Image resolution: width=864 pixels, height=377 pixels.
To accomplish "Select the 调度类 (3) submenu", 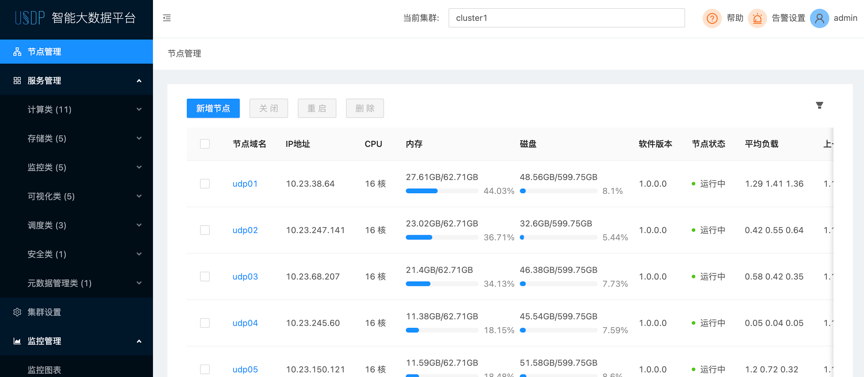I will point(77,225).
